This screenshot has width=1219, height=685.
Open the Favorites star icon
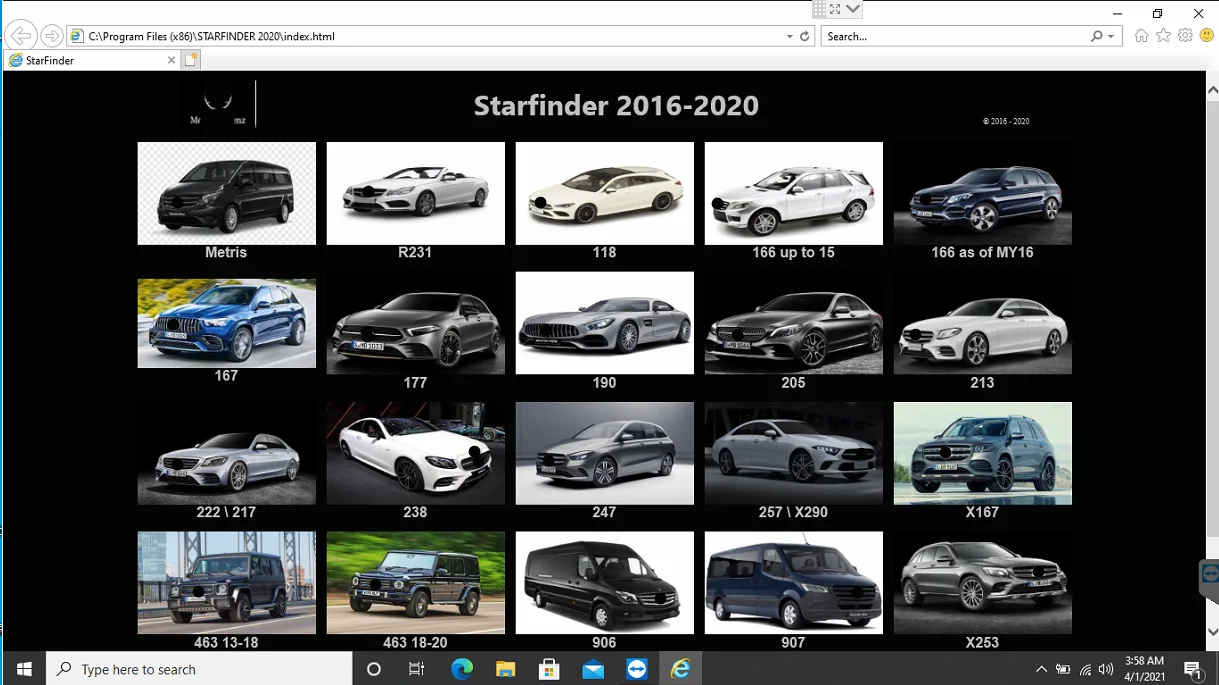[x=1163, y=36]
